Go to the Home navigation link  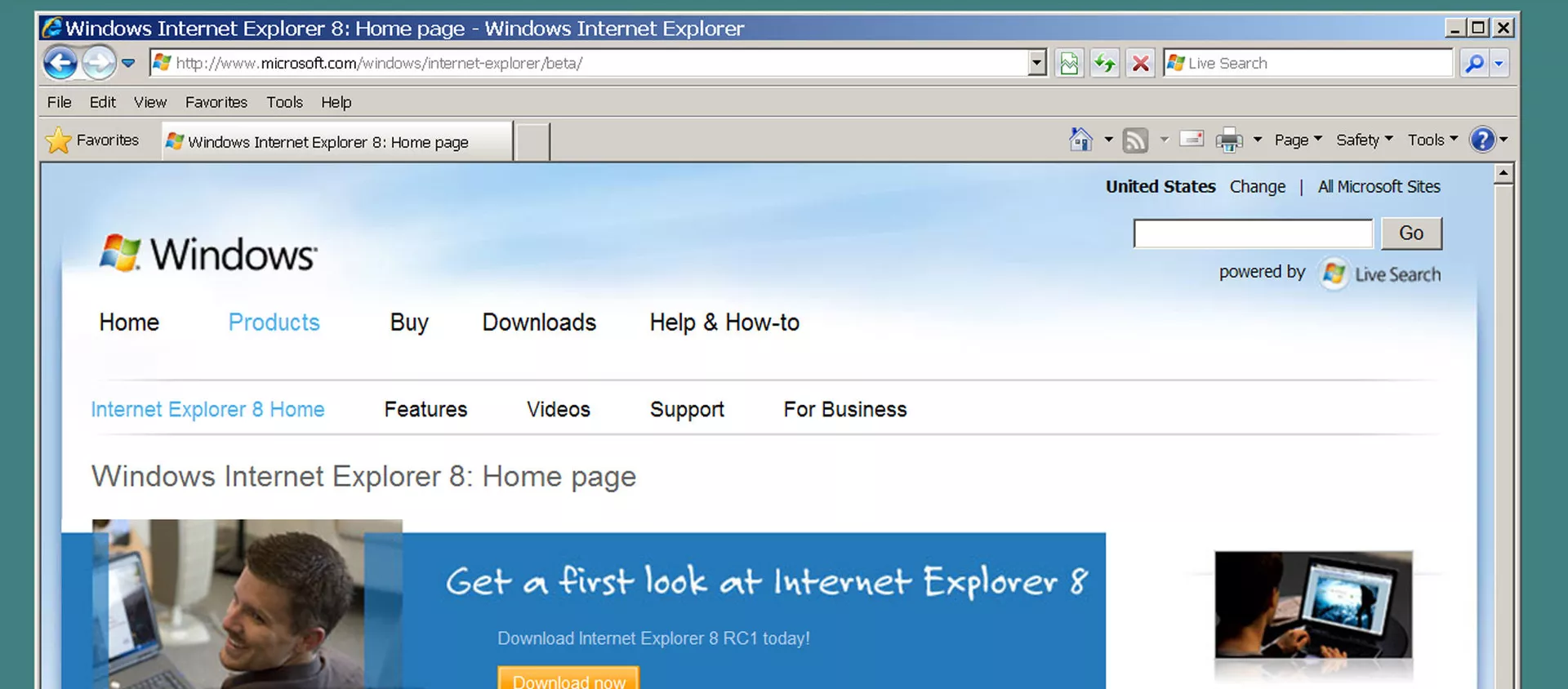(x=129, y=322)
